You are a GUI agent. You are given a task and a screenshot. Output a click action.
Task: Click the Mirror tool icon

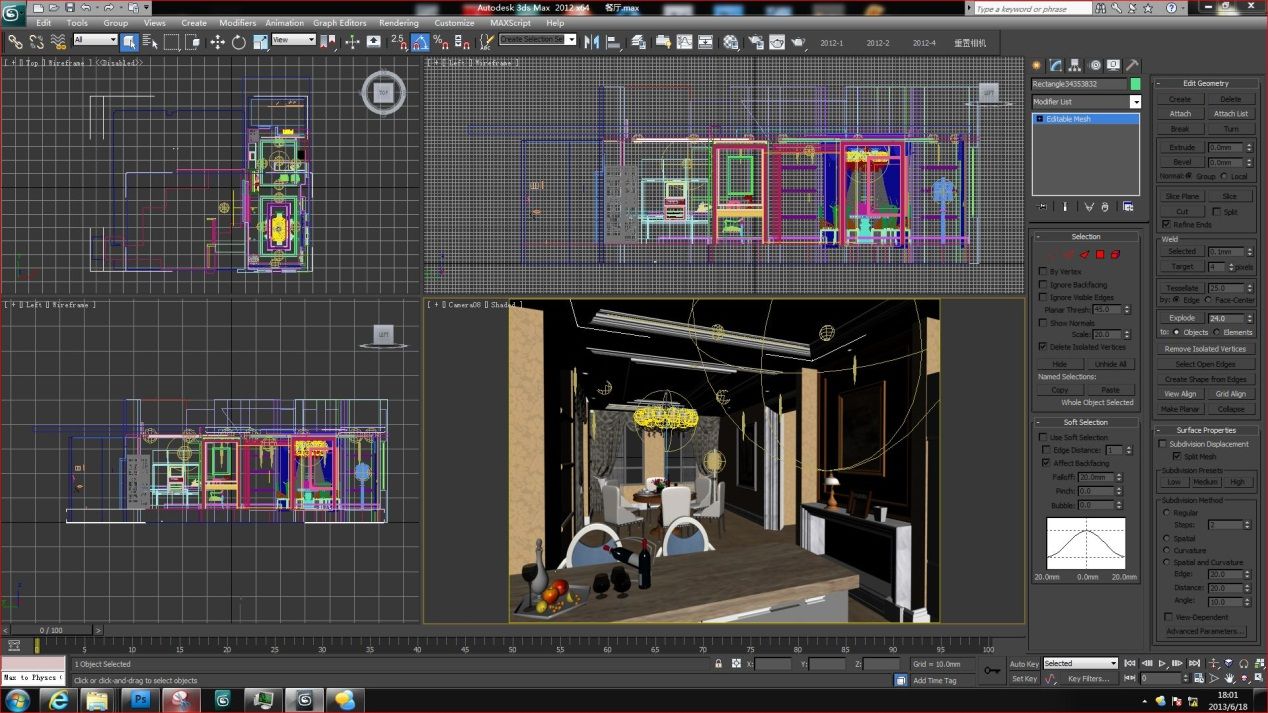[x=591, y=42]
